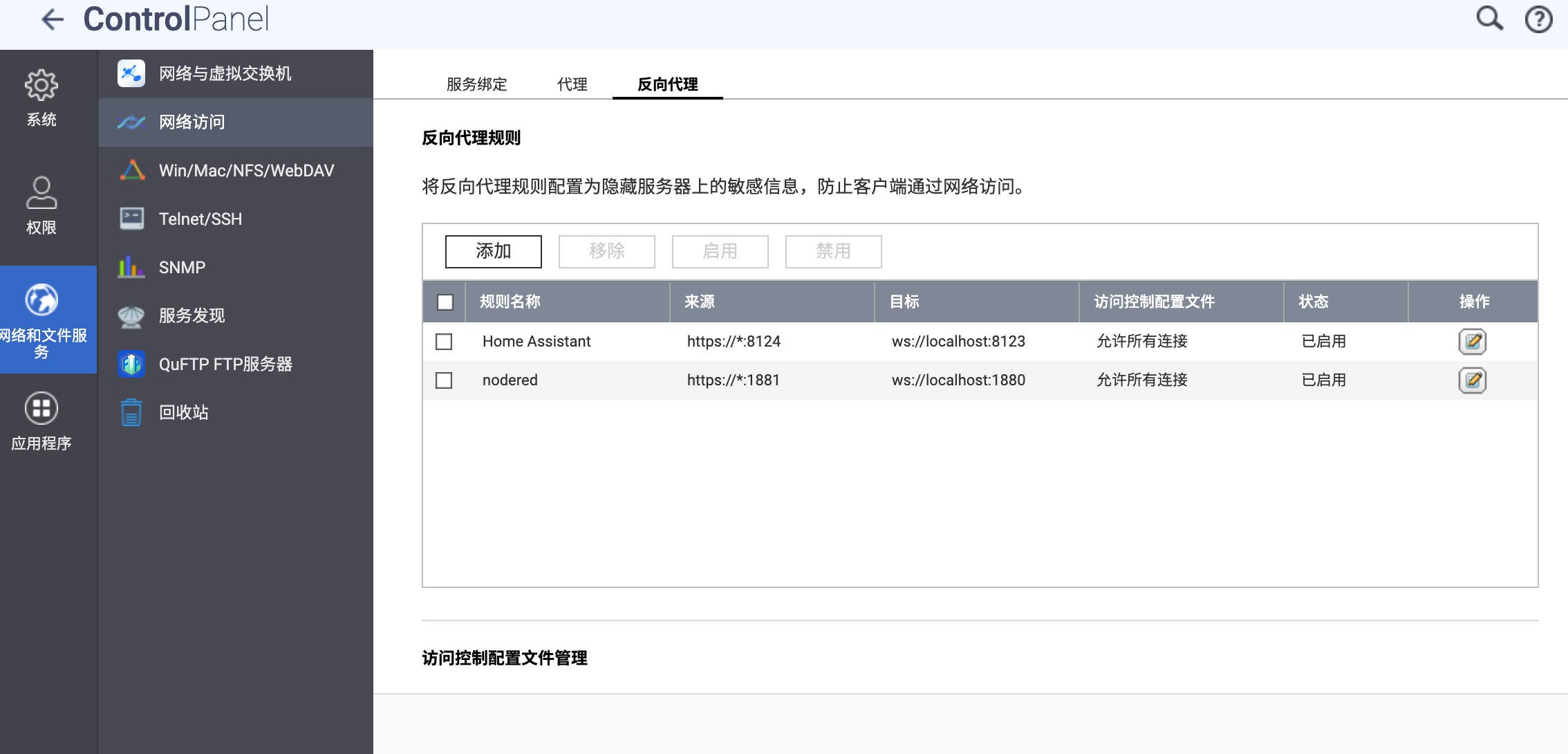The image size is (1568, 754).
Task: Click the 添加 button
Action: pos(493,251)
